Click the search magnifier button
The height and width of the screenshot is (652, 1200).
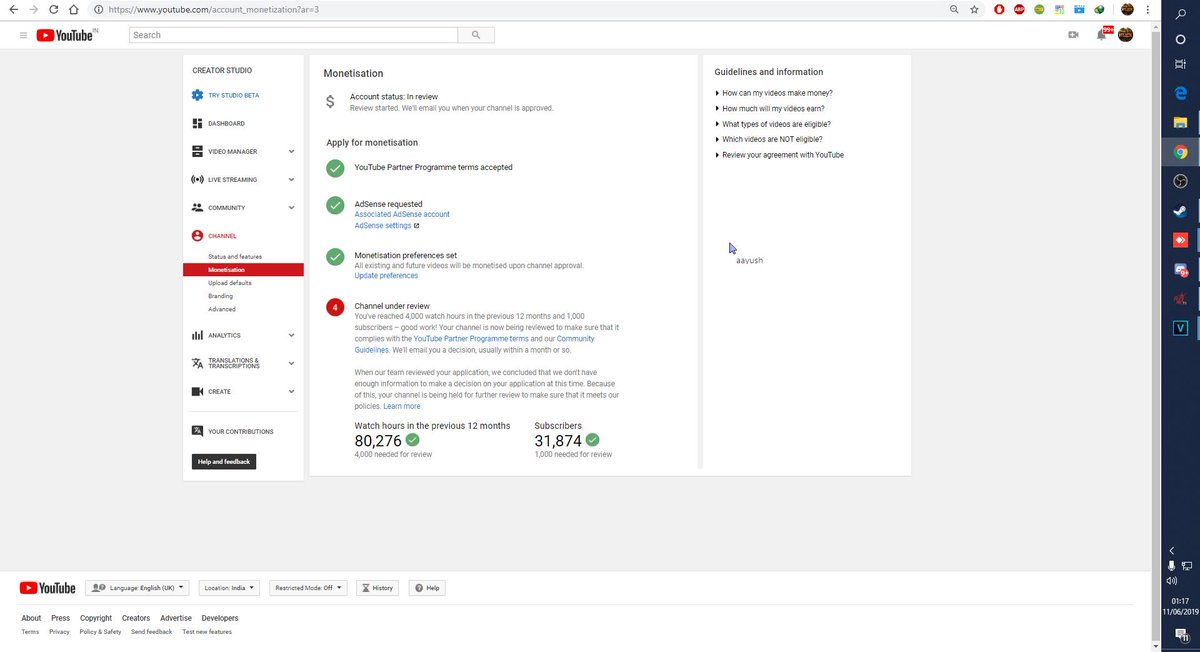point(476,35)
